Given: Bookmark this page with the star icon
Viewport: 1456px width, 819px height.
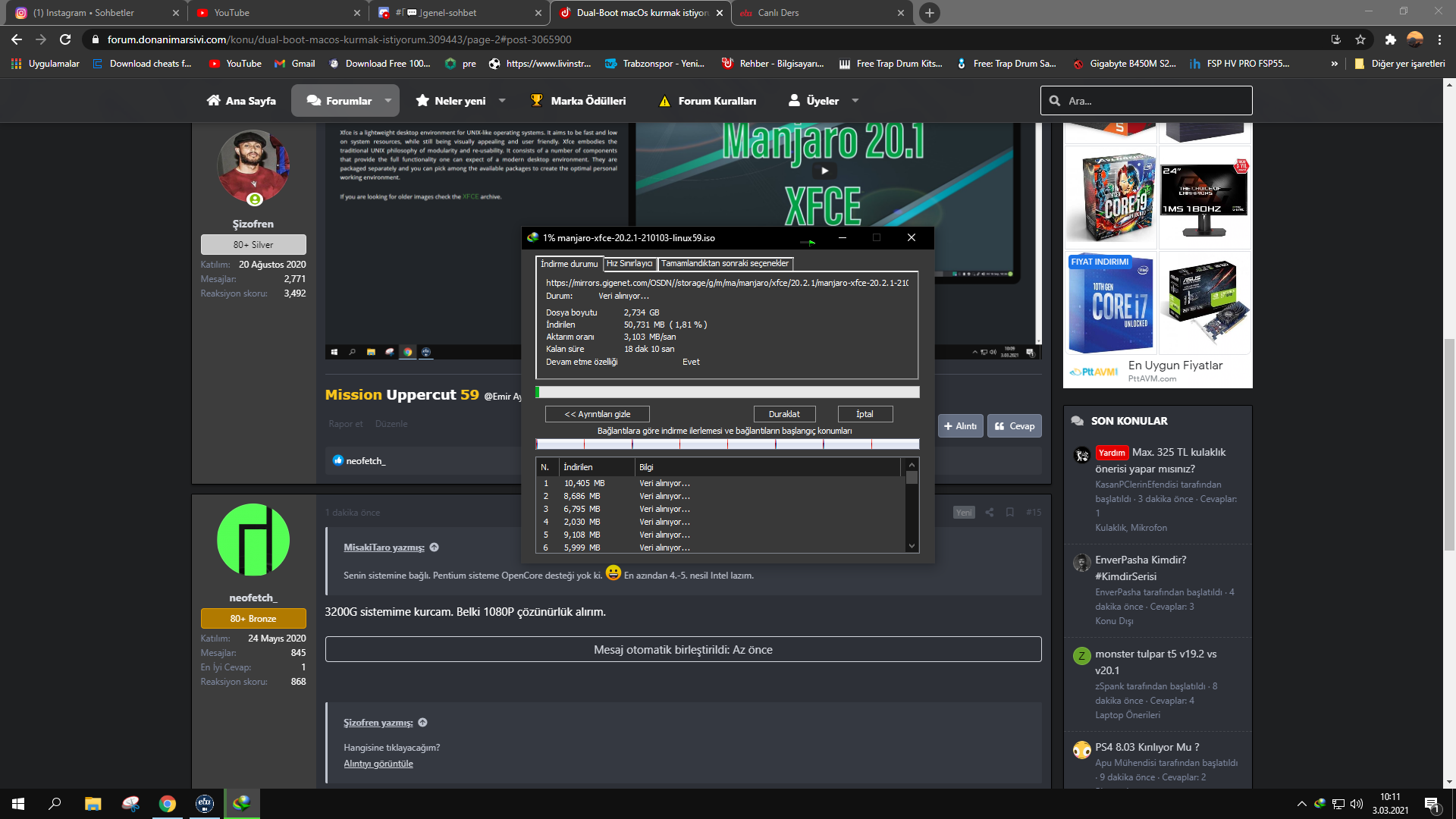Looking at the screenshot, I should pyautogui.click(x=1360, y=39).
